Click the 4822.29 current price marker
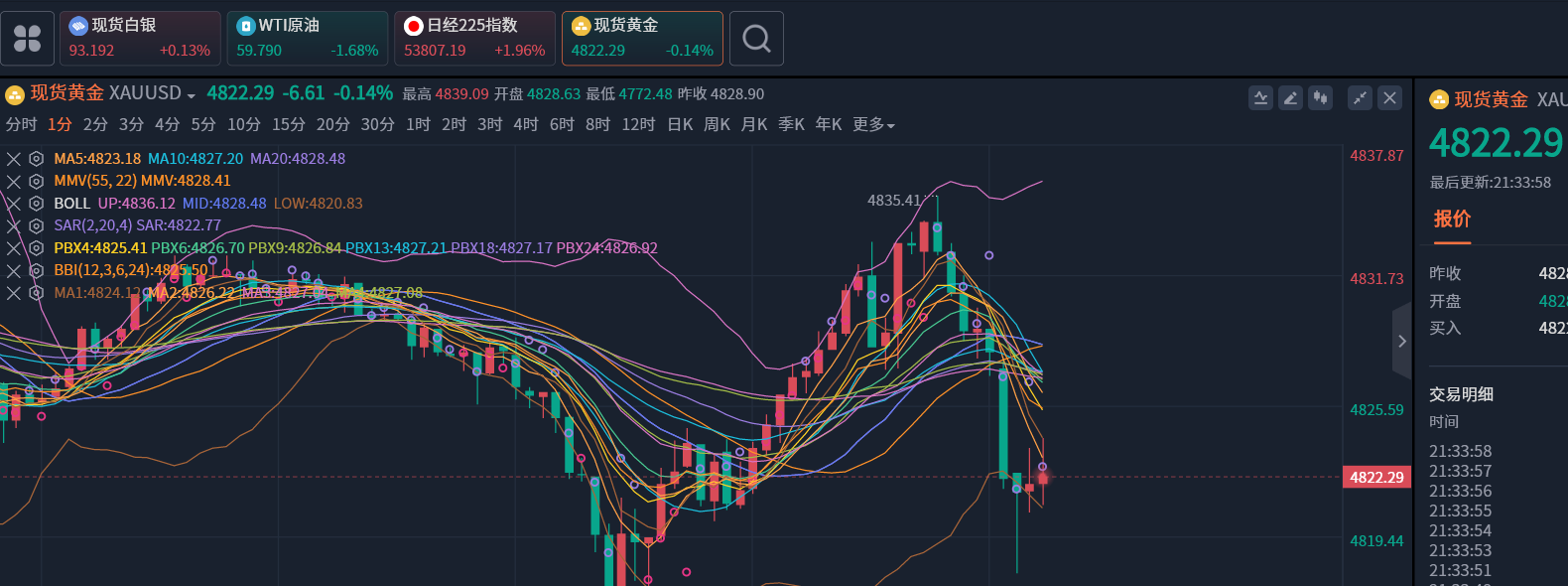This screenshot has width=1568, height=586. [1376, 478]
